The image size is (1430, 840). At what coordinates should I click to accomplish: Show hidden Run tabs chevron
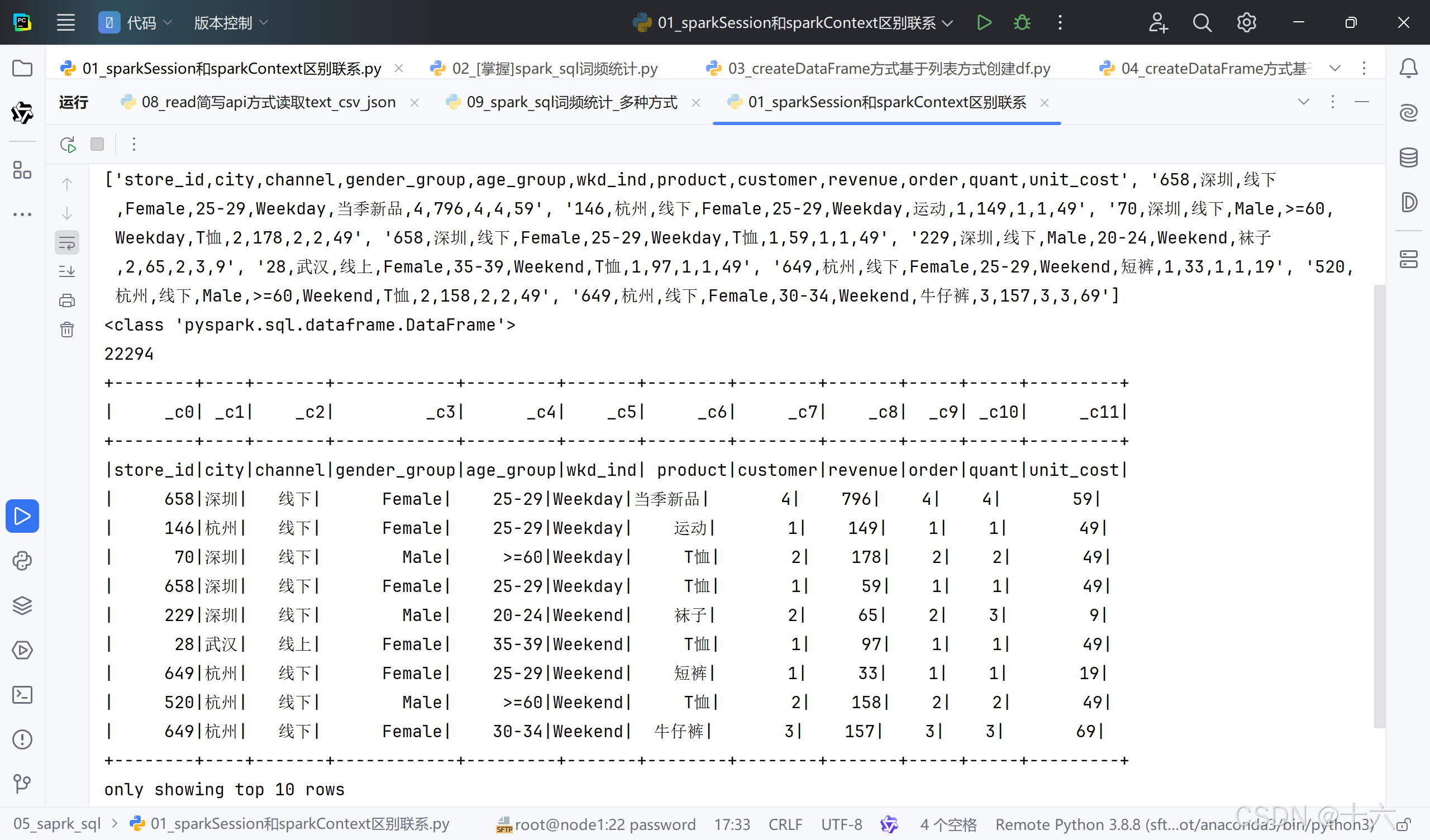pos(1303,102)
